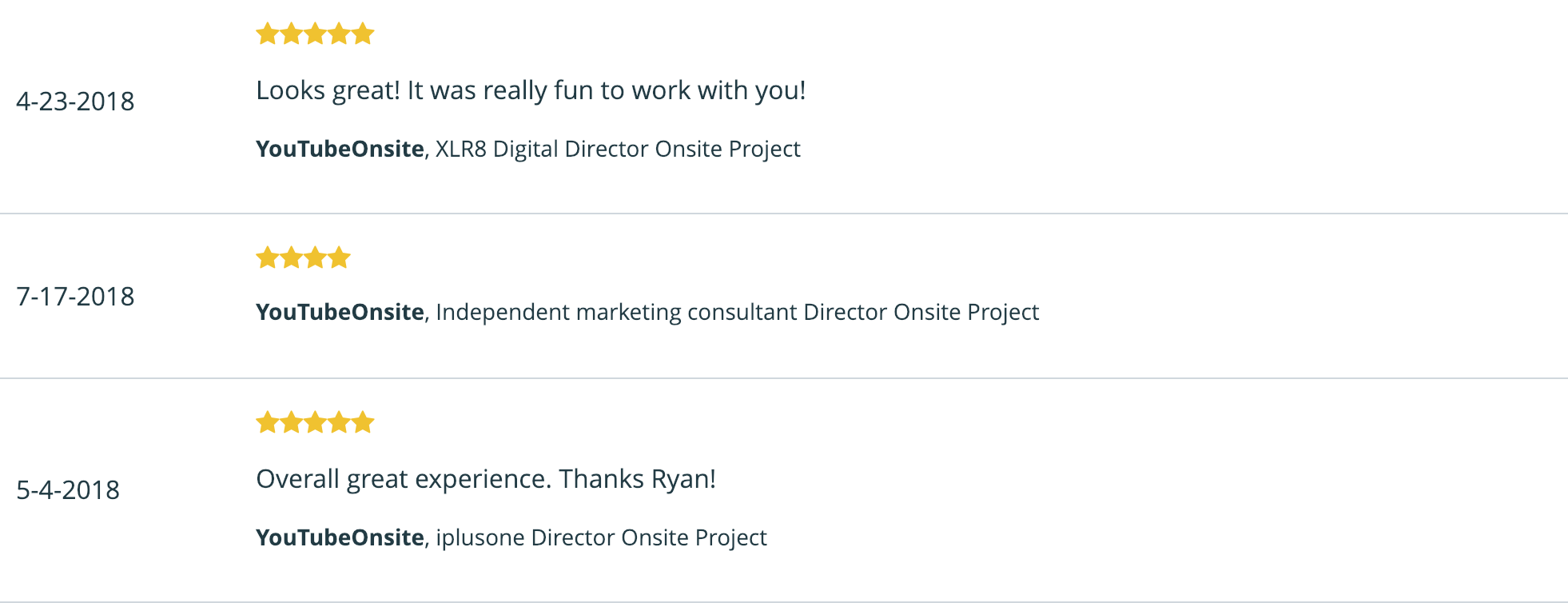The width and height of the screenshot is (1568, 603).
Task: Click the second star of the 7-17-2018 review
Action: pyautogui.click(x=291, y=258)
